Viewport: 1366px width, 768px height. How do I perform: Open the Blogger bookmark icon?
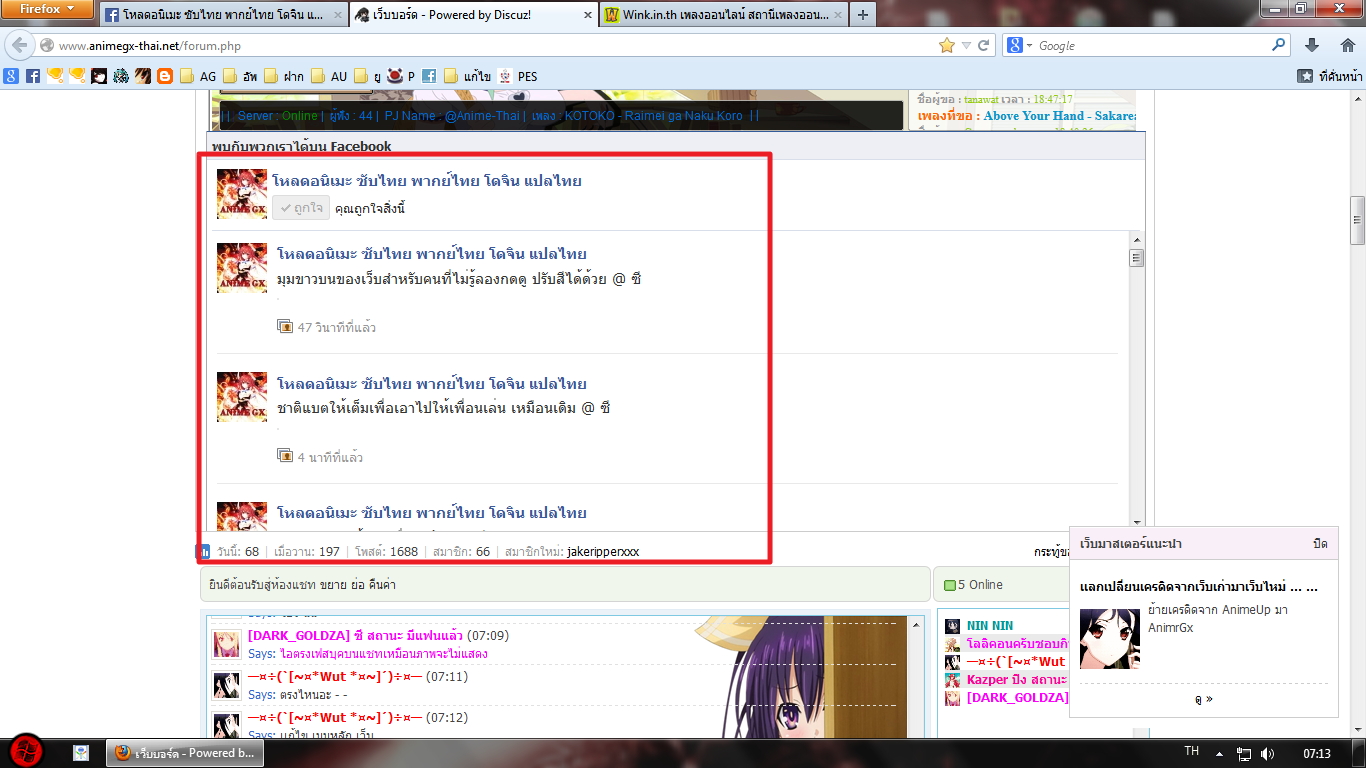coord(165,76)
